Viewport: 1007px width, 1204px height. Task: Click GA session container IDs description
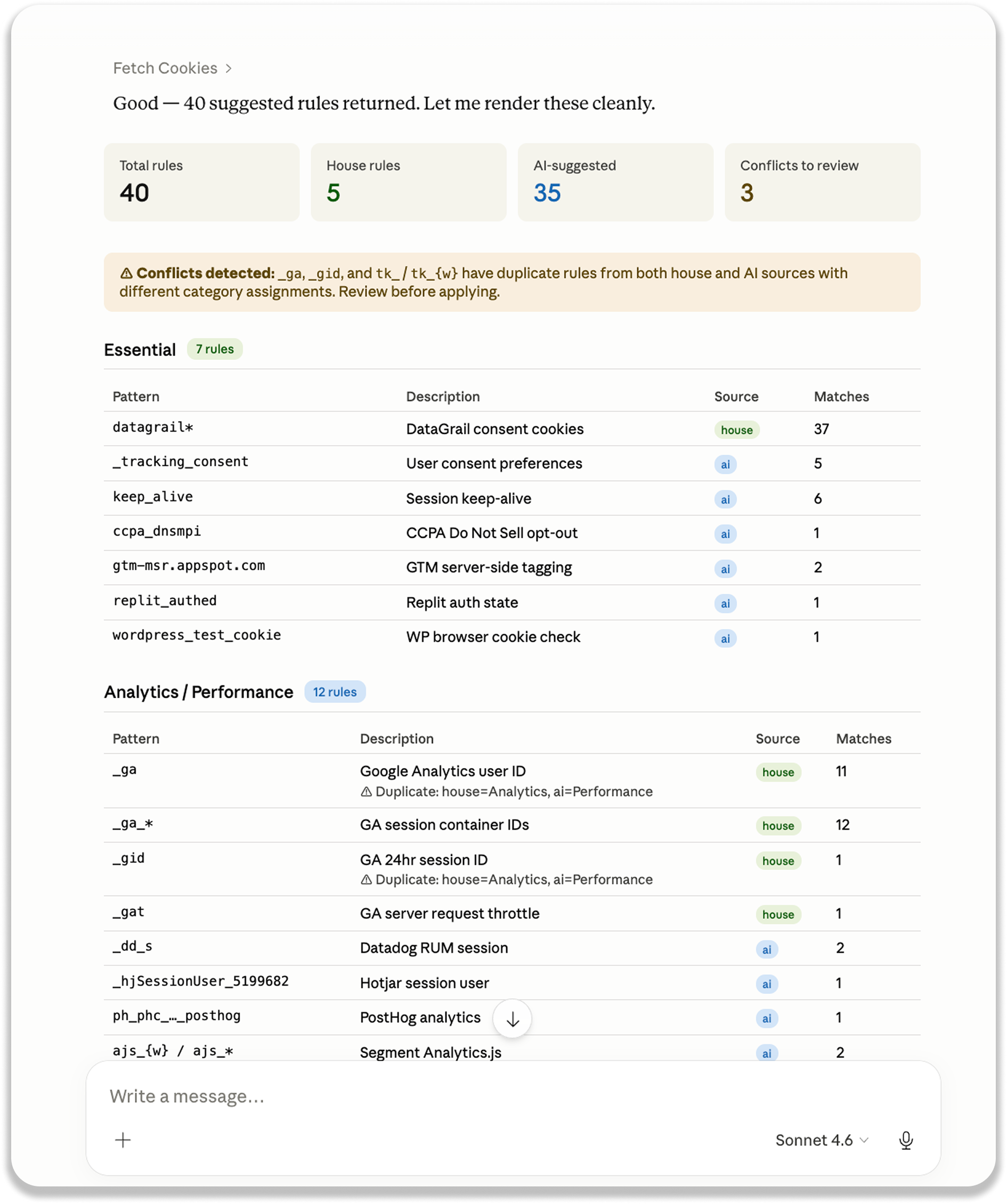(x=445, y=825)
